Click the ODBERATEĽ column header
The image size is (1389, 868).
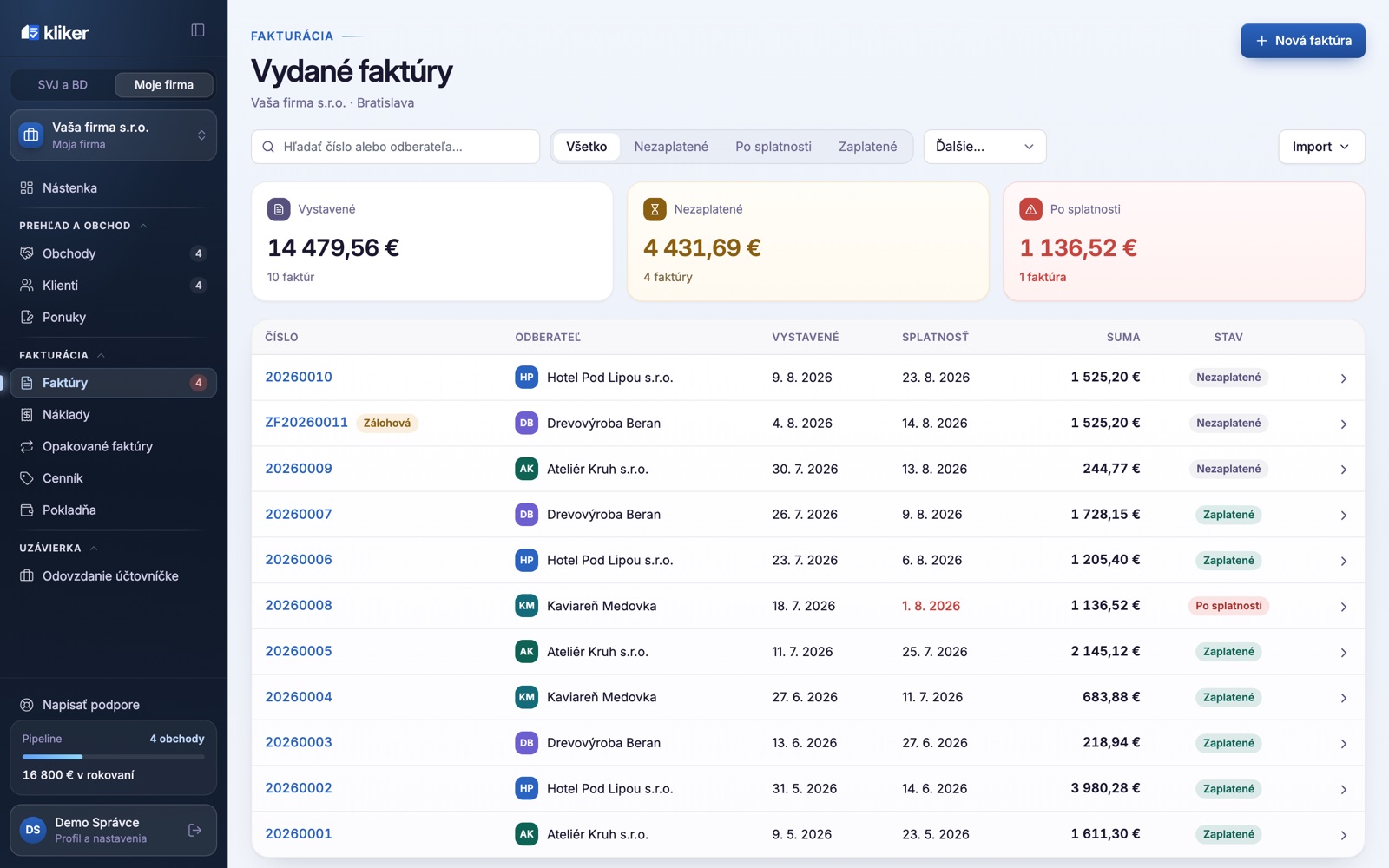(548, 337)
